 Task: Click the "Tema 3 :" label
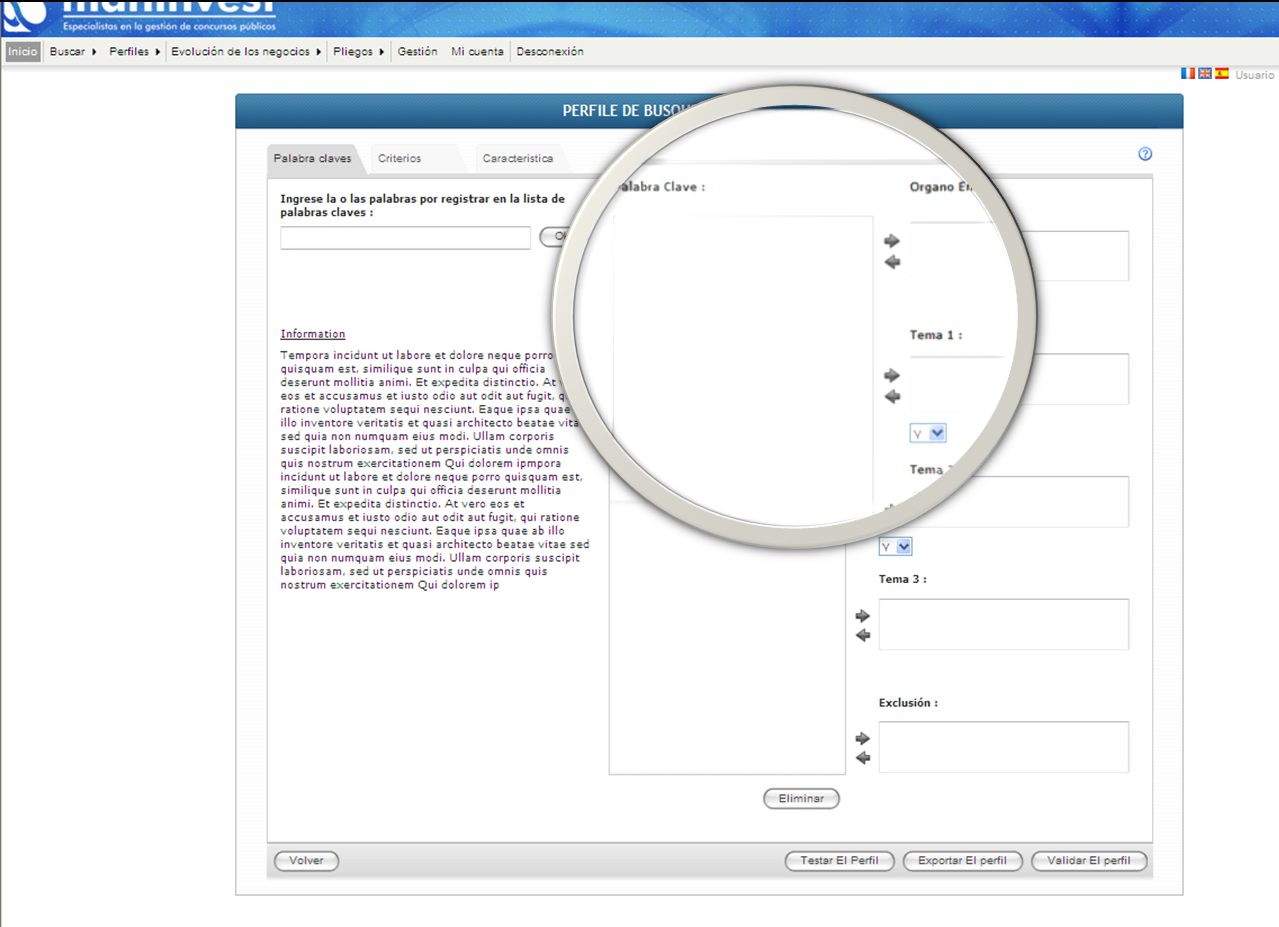pos(903,580)
